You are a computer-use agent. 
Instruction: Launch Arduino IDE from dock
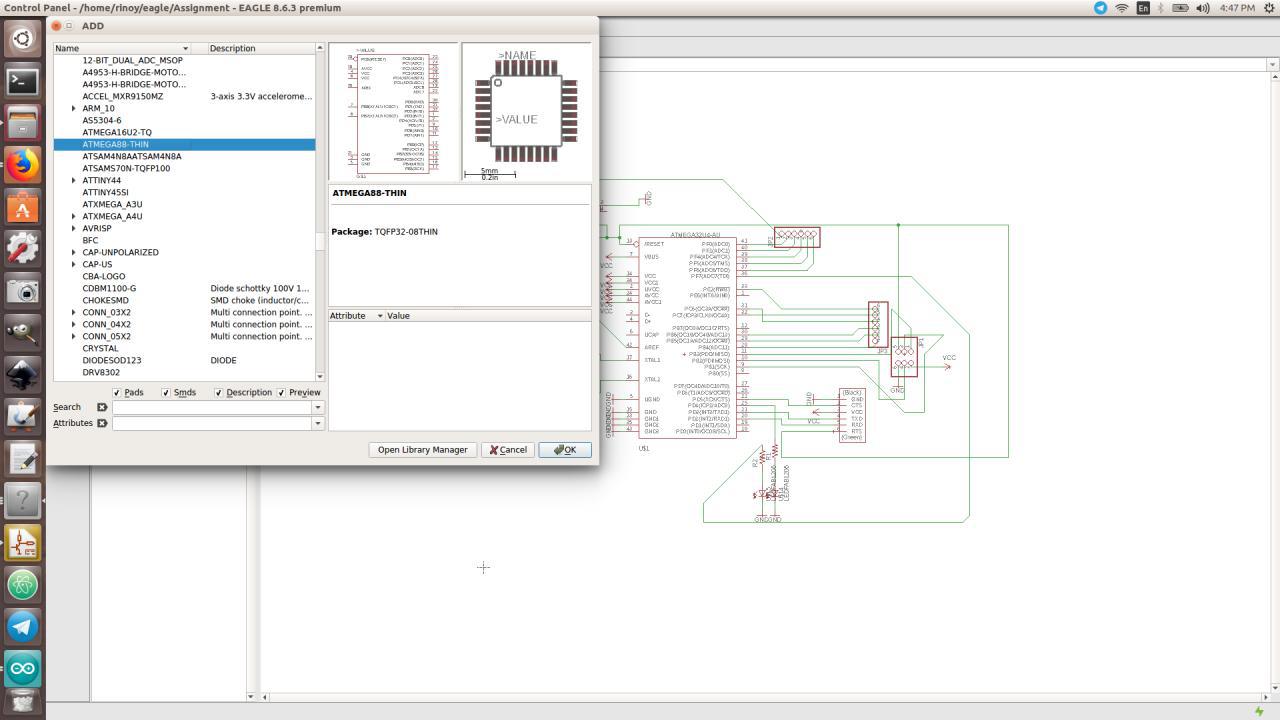click(22, 669)
